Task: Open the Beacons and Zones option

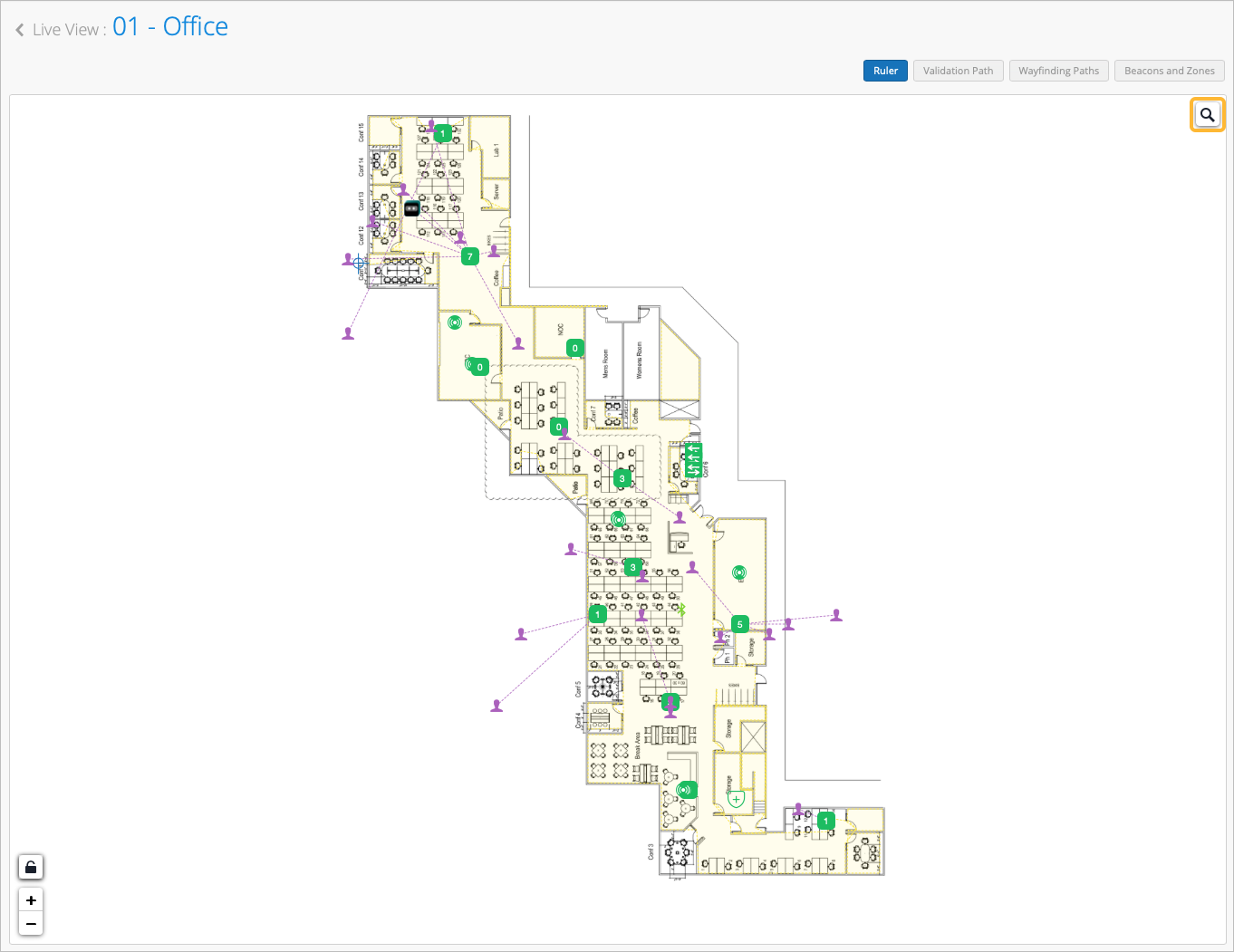Action: tap(1169, 71)
